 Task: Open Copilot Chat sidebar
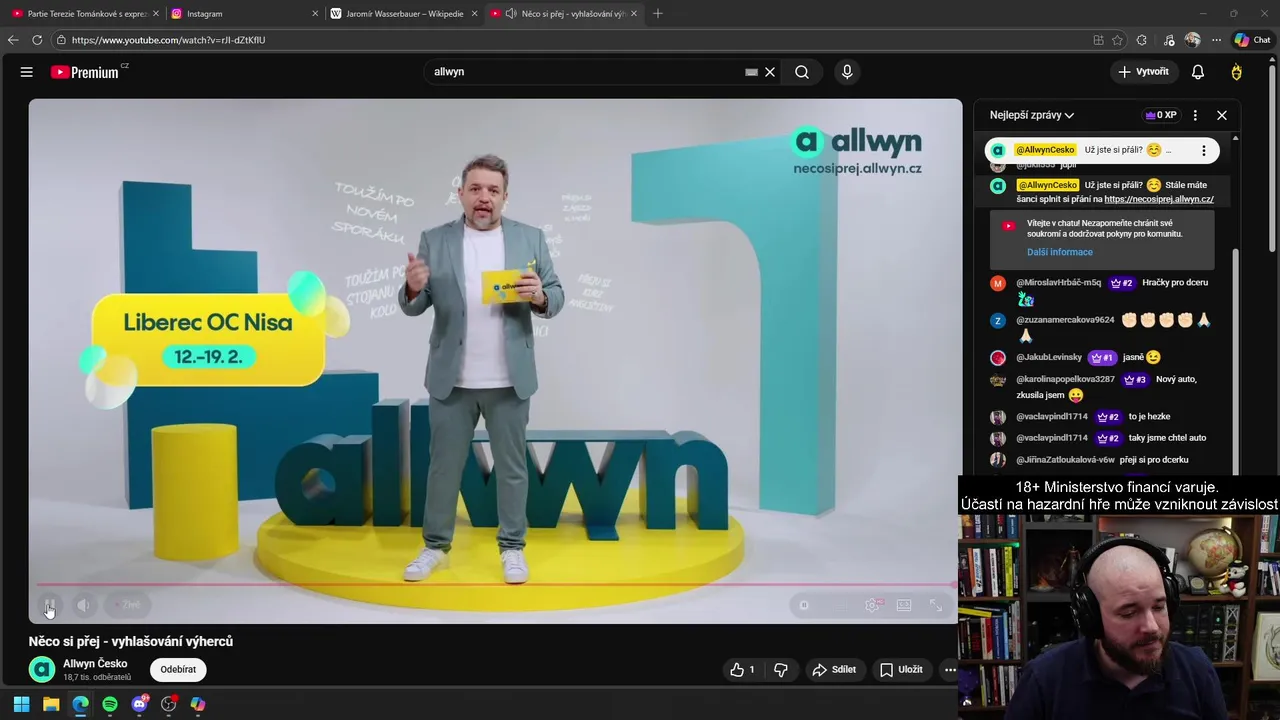click(1253, 40)
